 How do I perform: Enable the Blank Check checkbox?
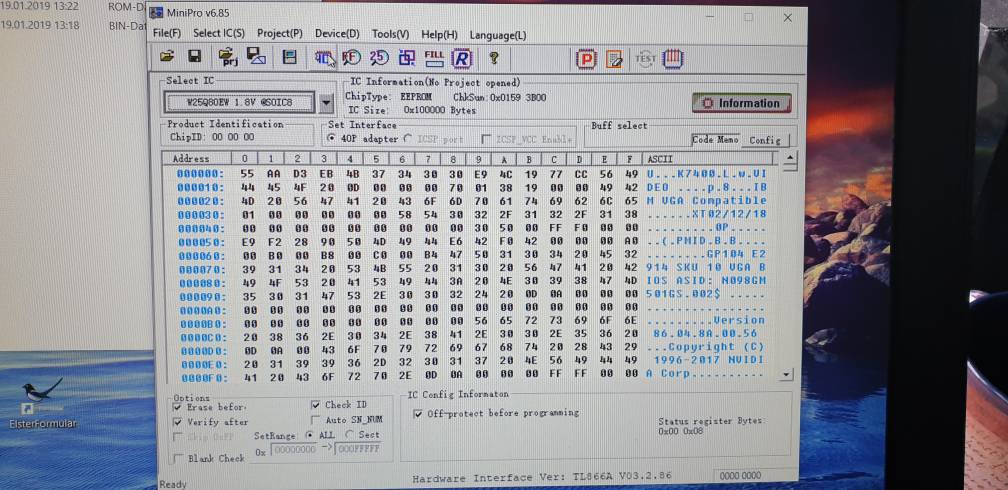pyautogui.click(x=178, y=458)
